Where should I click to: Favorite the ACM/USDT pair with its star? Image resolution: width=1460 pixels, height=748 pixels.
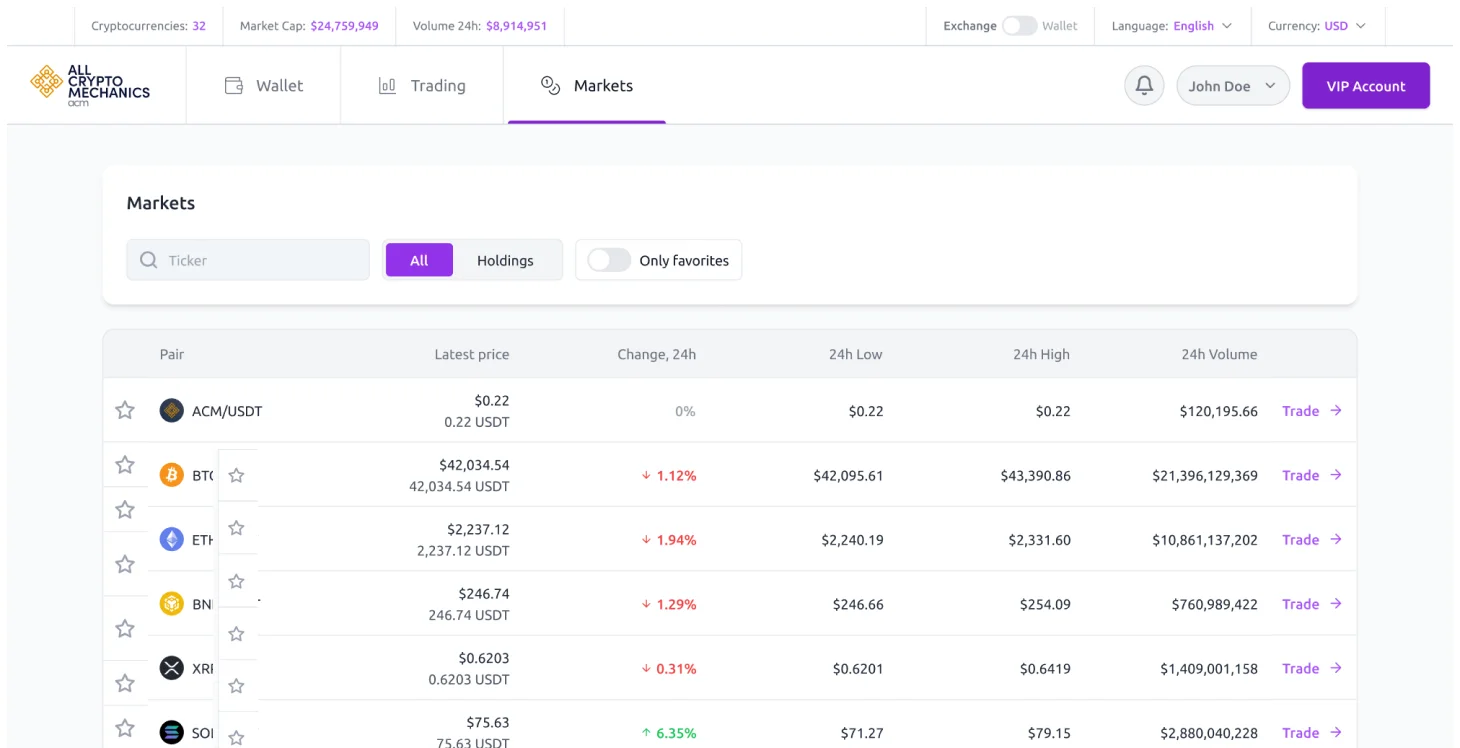124,410
